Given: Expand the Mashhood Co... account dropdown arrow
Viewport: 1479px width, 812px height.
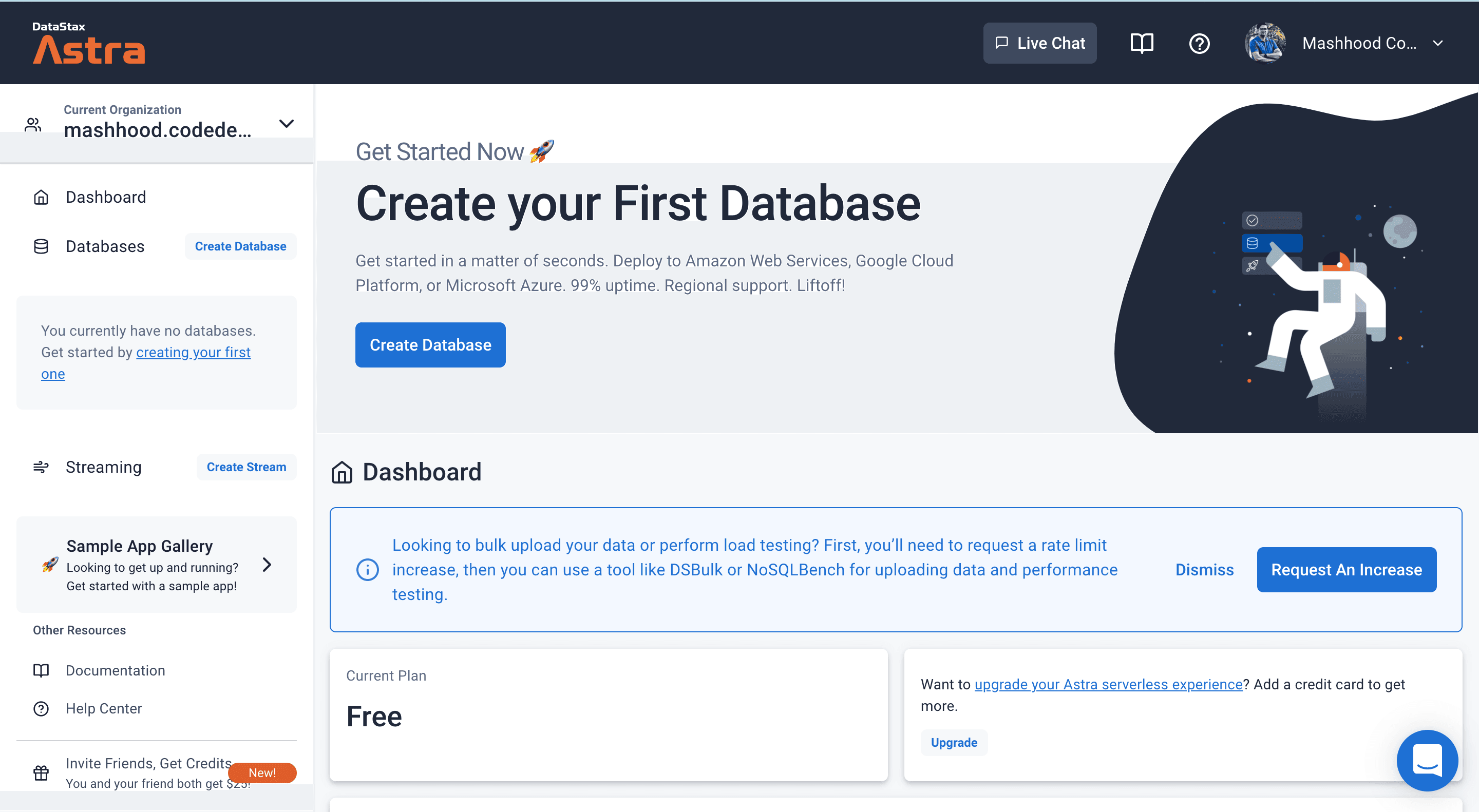Looking at the screenshot, I should pos(1438,43).
